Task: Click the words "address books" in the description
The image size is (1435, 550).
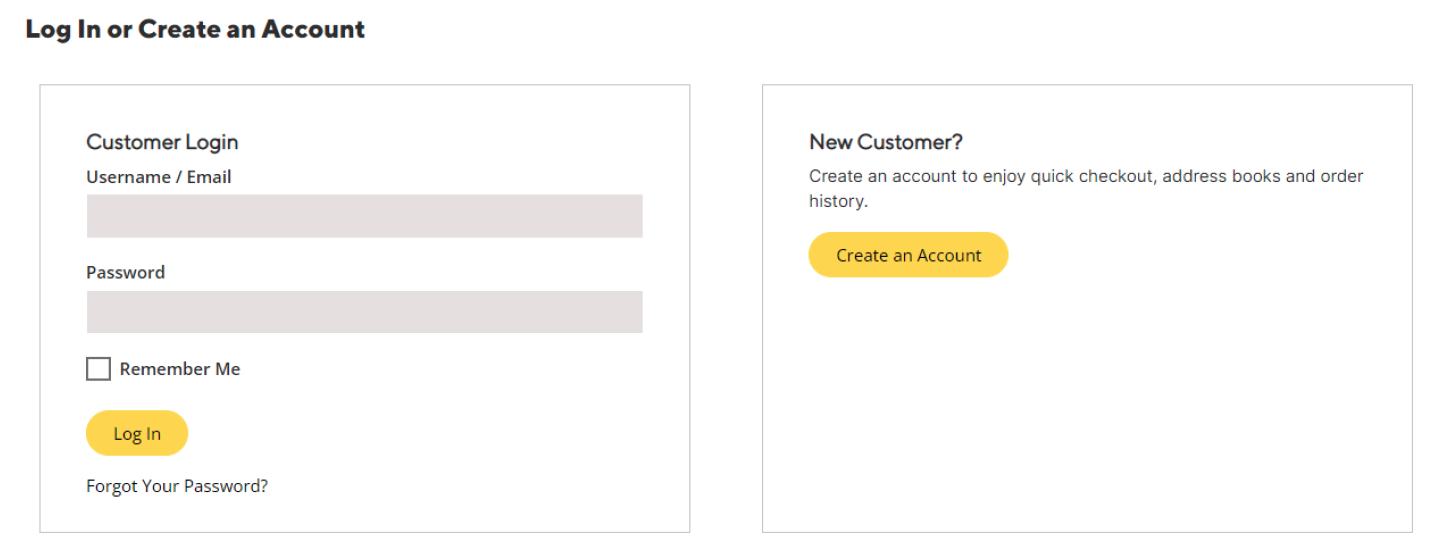Action: click(x=1222, y=176)
